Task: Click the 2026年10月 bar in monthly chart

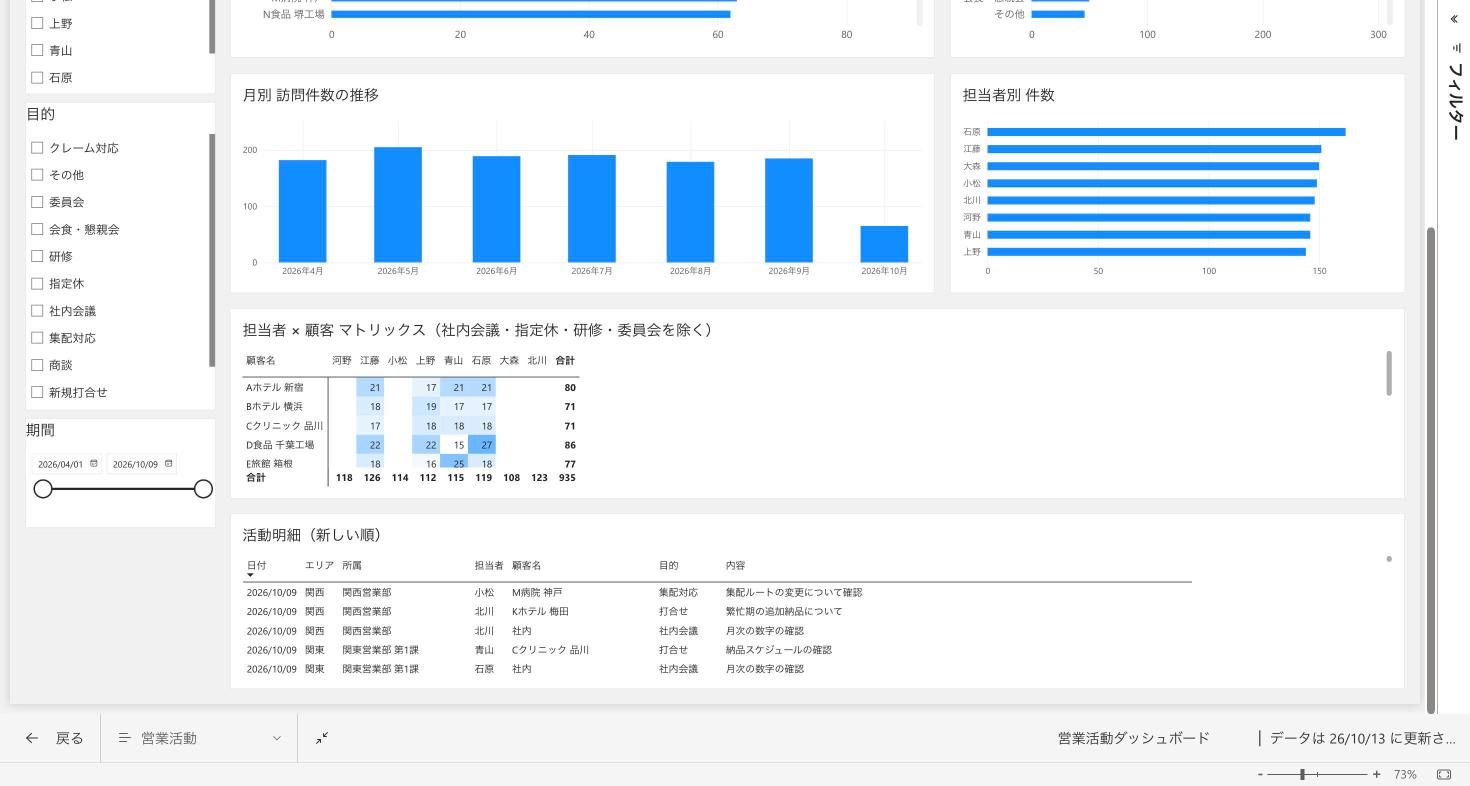Action: pyautogui.click(x=884, y=244)
